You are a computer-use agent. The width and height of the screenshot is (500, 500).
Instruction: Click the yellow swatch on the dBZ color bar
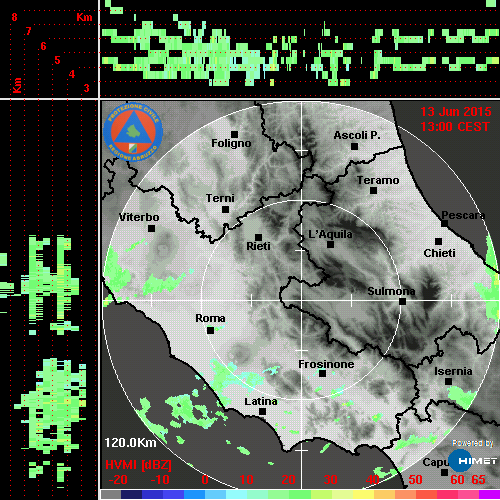(x=363, y=495)
